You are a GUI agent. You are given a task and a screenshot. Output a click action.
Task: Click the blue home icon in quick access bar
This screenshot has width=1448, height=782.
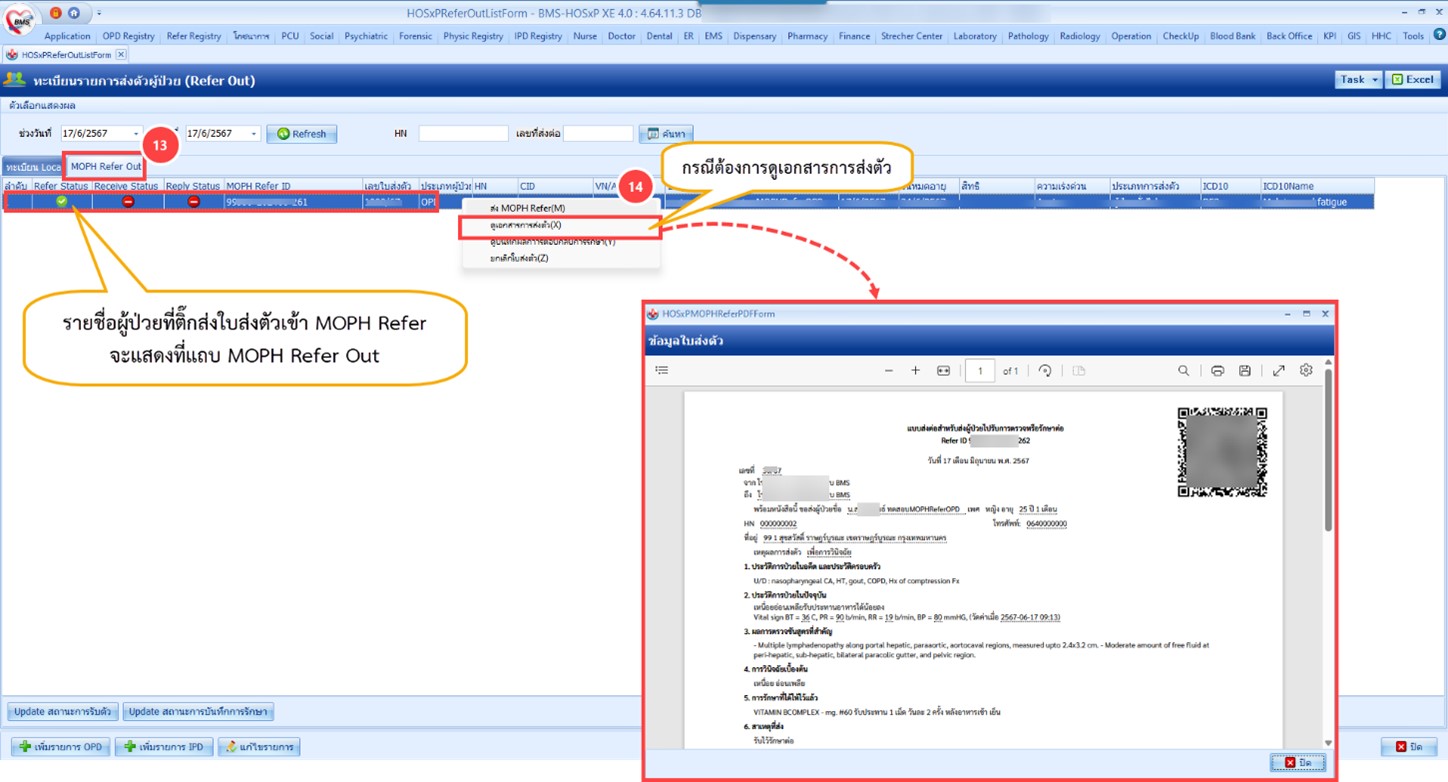(74, 13)
